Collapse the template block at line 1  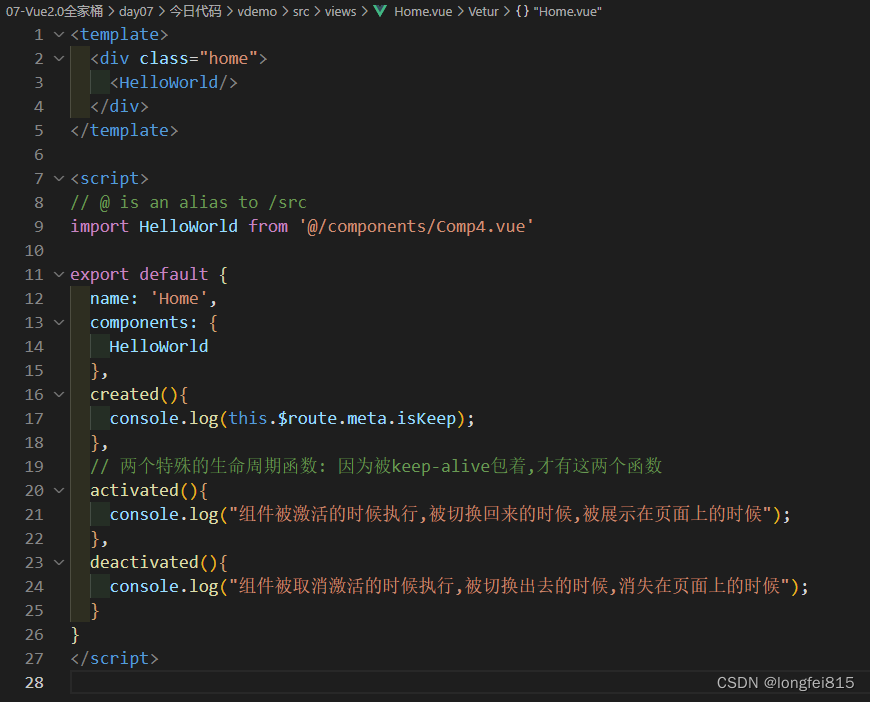click(x=59, y=35)
